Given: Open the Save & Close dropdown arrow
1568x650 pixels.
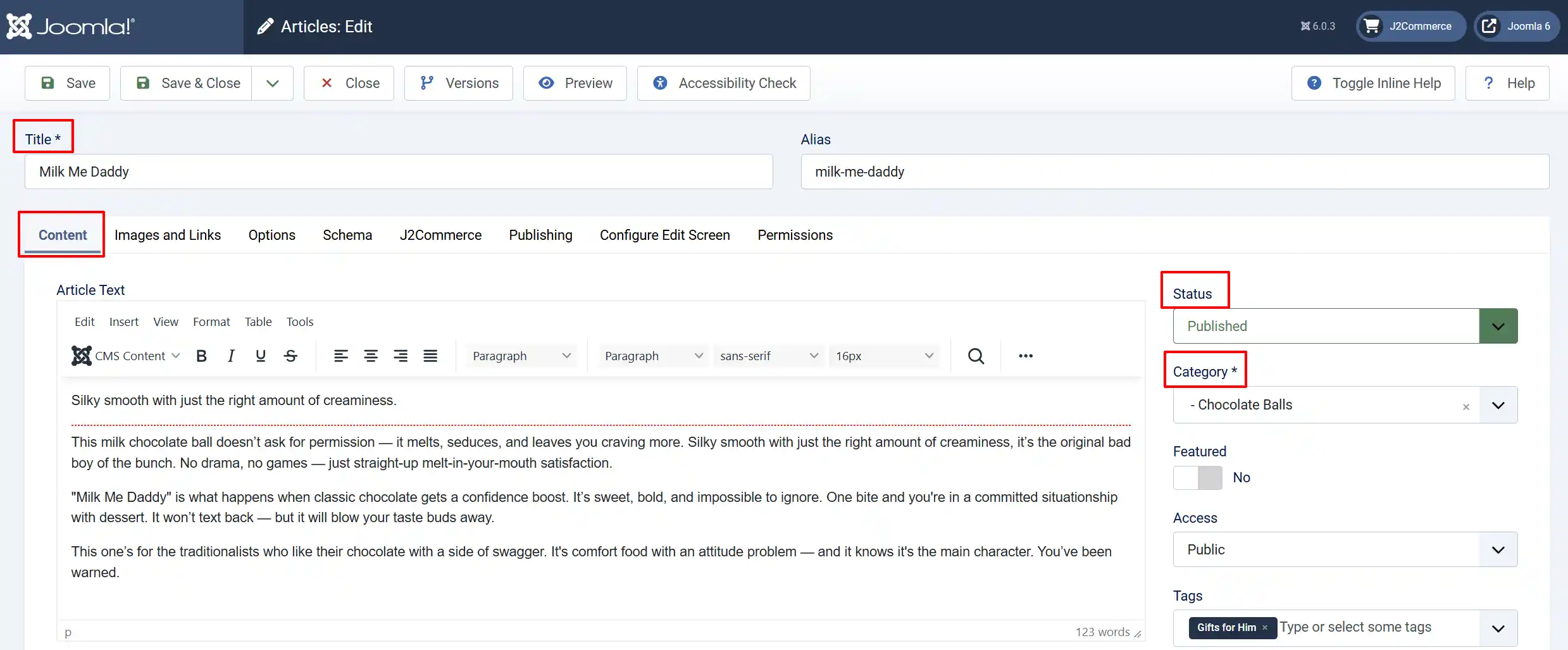Looking at the screenshot, I should click(273, 83).
